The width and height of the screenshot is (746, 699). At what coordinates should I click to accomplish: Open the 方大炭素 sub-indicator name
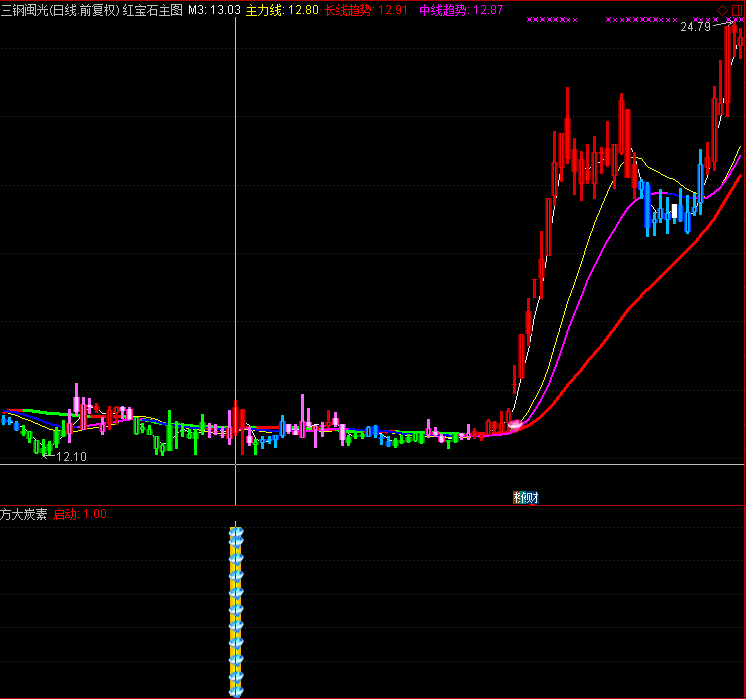pyautogui.click(x=24, y=514)
